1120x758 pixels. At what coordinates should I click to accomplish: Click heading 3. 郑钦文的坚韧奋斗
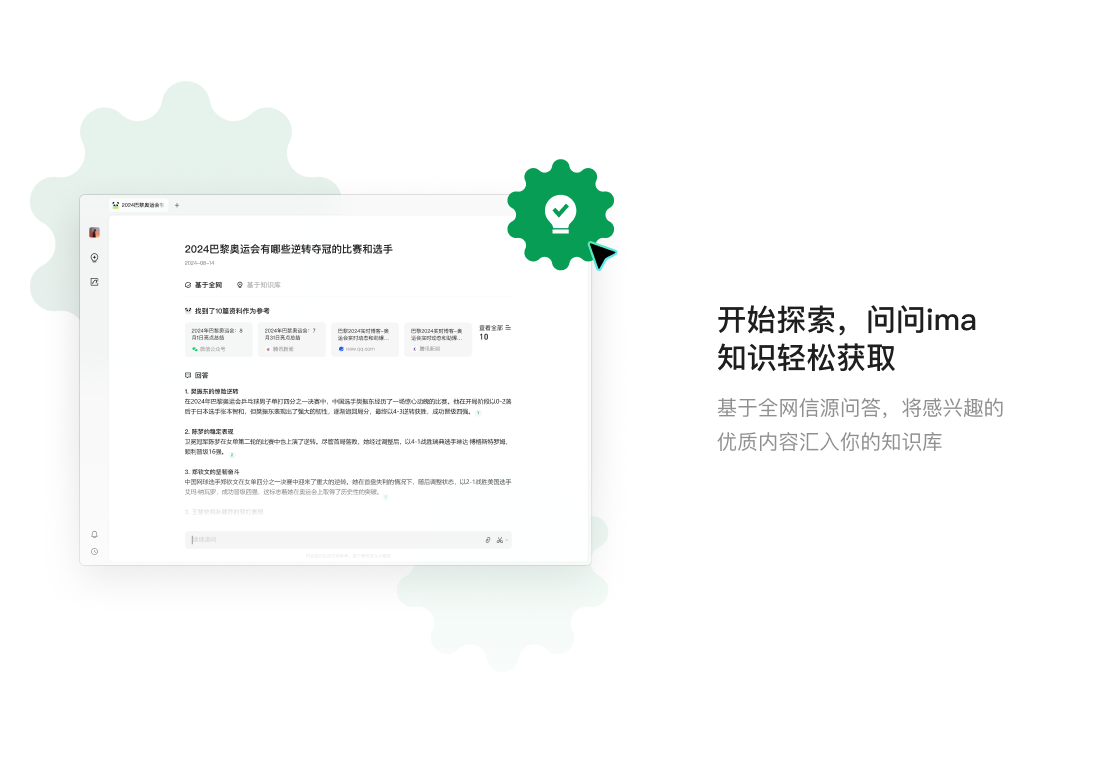(212, 472)
